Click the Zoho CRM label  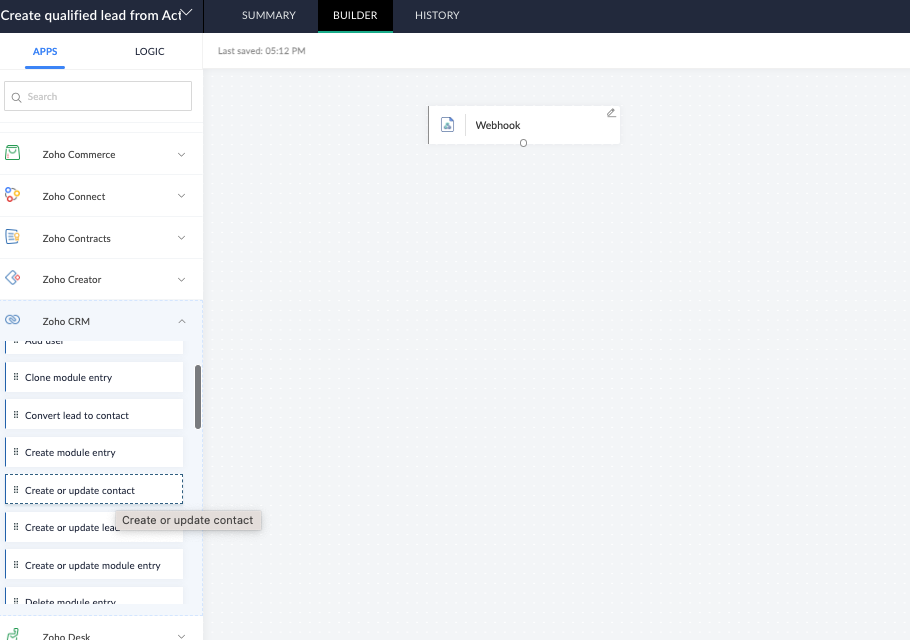pyautogui.click(x=66, y=321)
